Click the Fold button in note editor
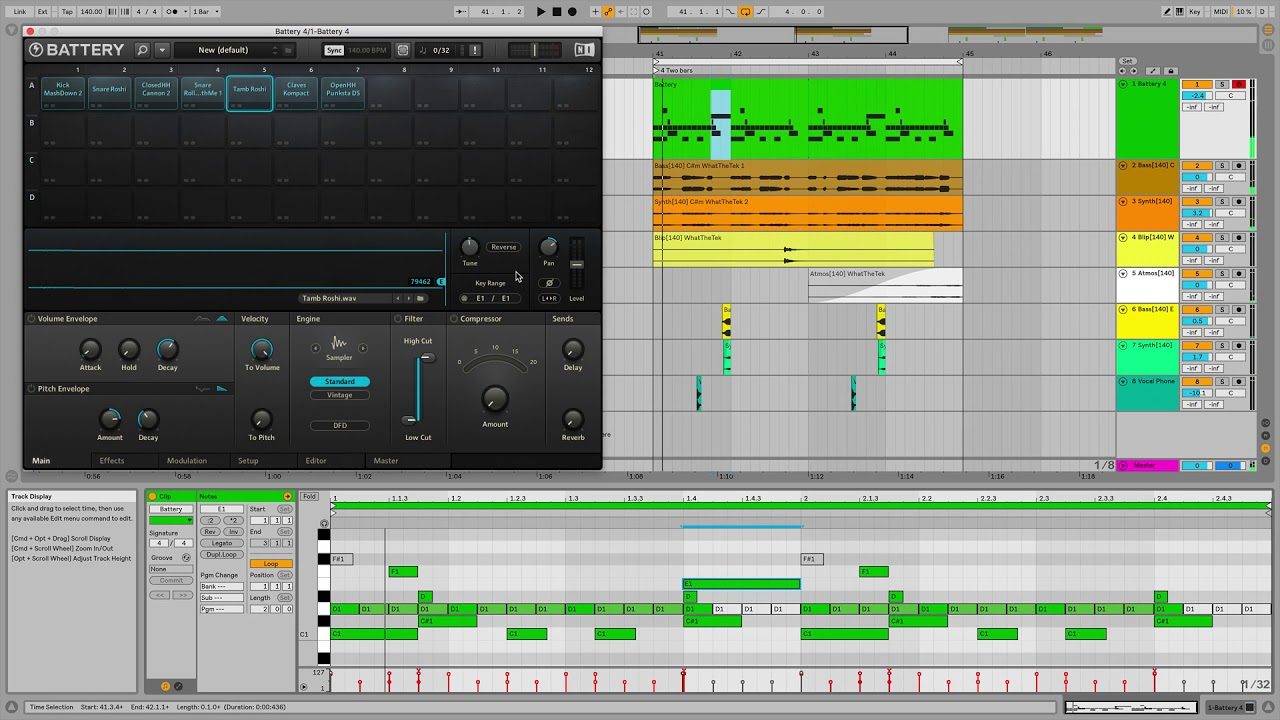This screenshot has height=720, width=1280. (x=310, y=496)
